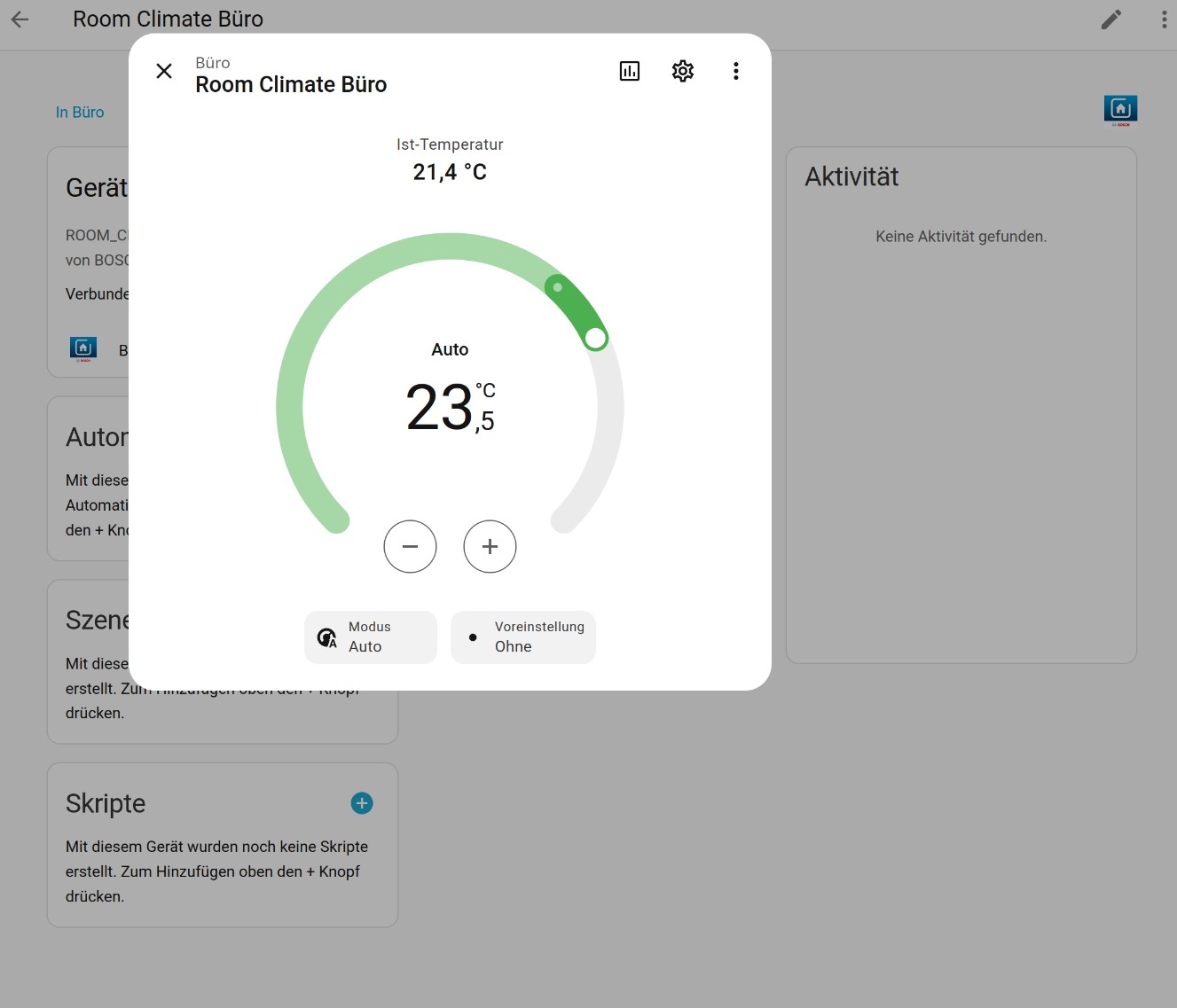The width and height of the screenshot is (1177, 1008).
Task: Decrease target temperature with minus button
Action: pos(410,546)
